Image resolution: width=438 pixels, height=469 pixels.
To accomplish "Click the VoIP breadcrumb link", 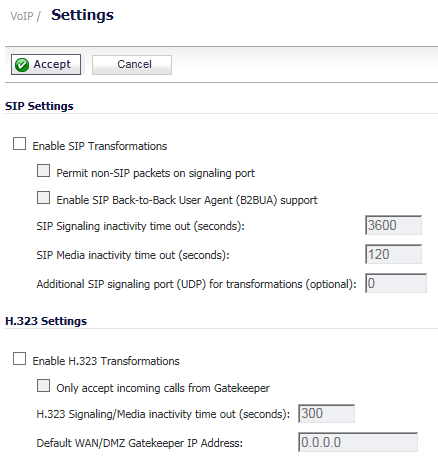I will point(22,16).
